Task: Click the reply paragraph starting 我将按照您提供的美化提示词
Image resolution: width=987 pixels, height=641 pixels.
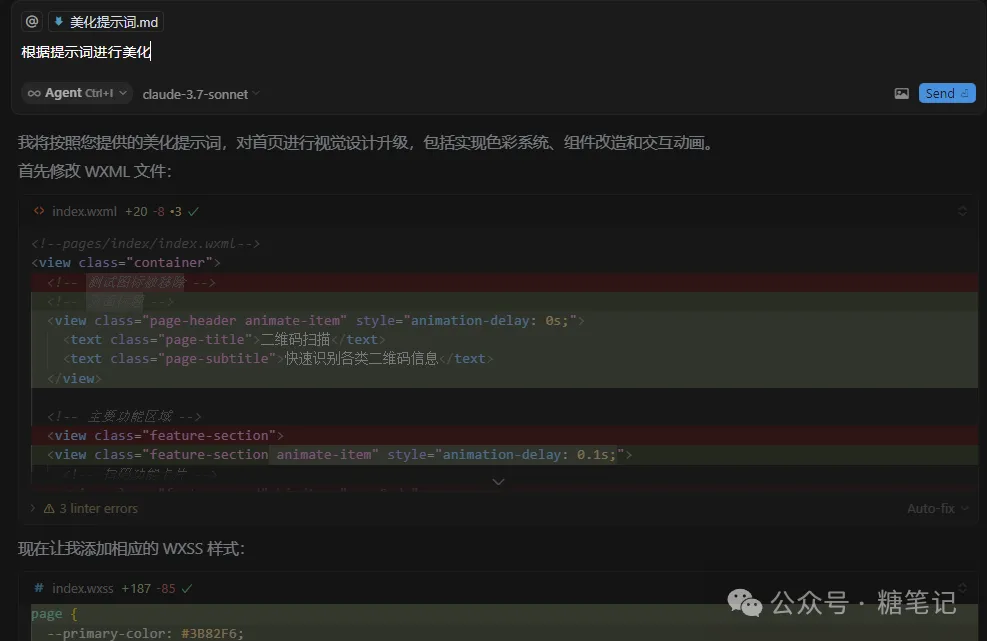Action: pyautogui.click(x=368, y=143)
